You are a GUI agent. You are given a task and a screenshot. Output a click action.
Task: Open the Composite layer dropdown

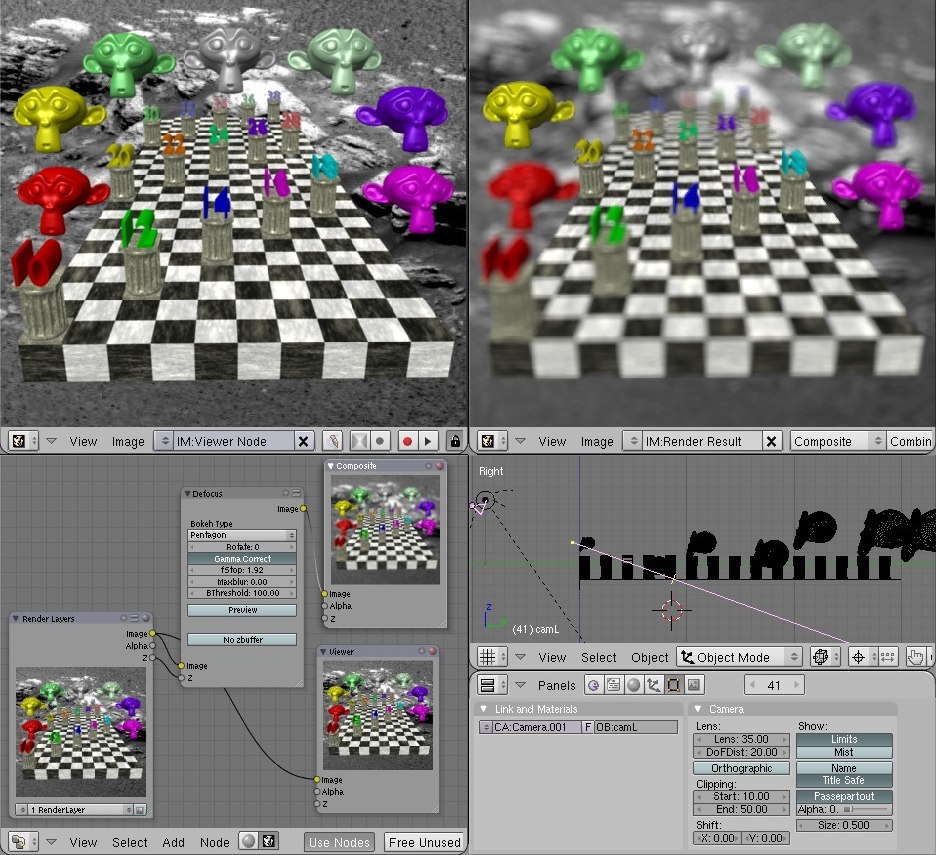pyautogui.click(x=838, y=441)
